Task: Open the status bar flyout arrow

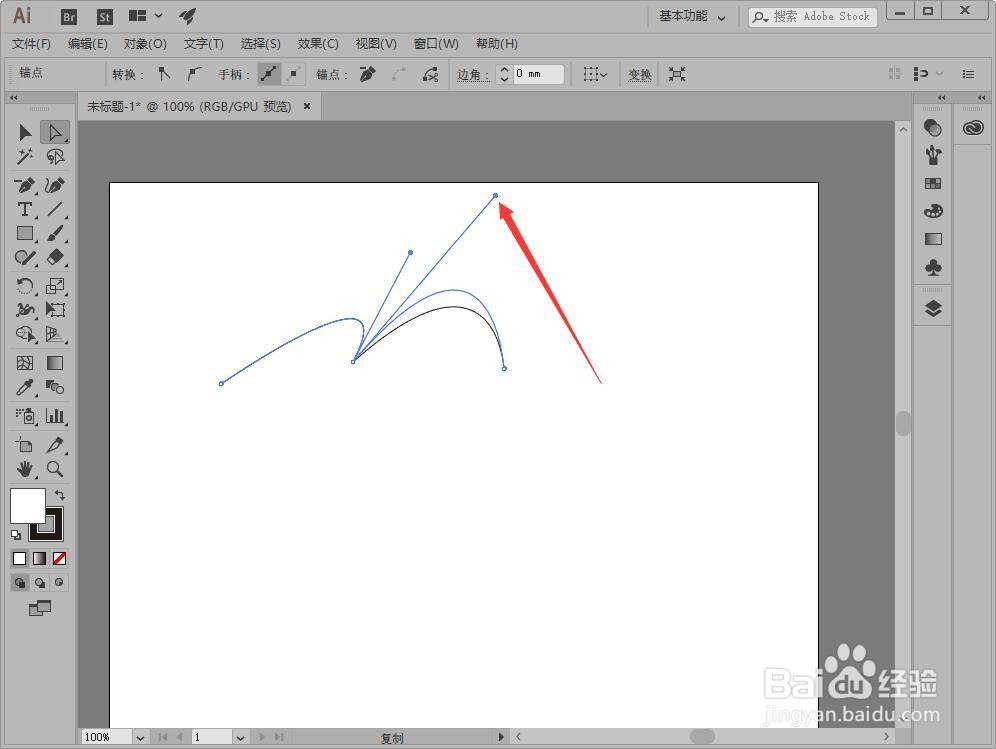Action: [x=501, y=737]
